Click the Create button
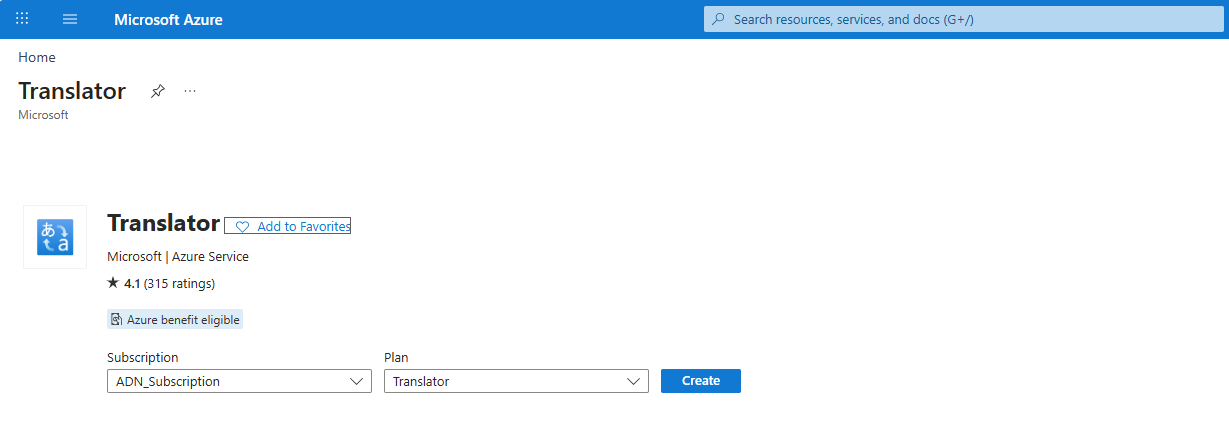 [x=701, y=381]
